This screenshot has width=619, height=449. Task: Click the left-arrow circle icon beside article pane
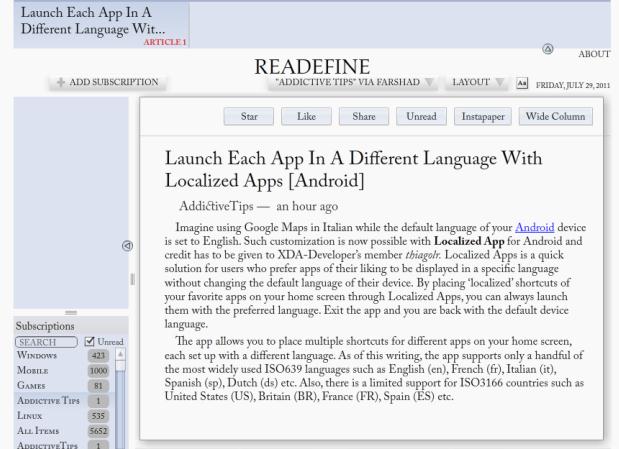click(x=127, y=246)
